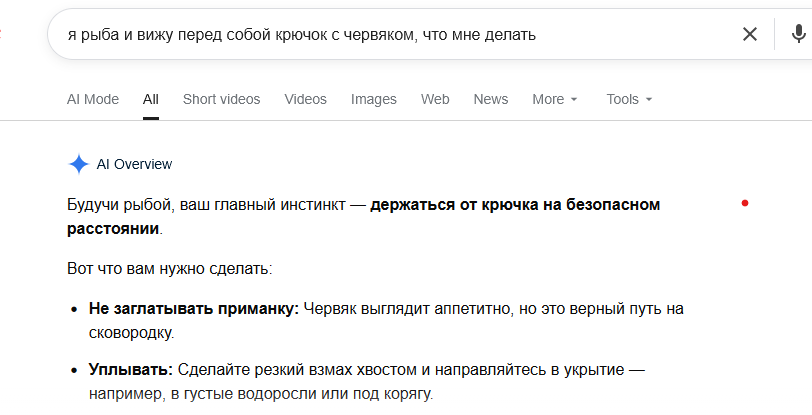Start voice search with the microphone icon
The width and height of the screenshot is (812, 415).
[x=798, y=35]
